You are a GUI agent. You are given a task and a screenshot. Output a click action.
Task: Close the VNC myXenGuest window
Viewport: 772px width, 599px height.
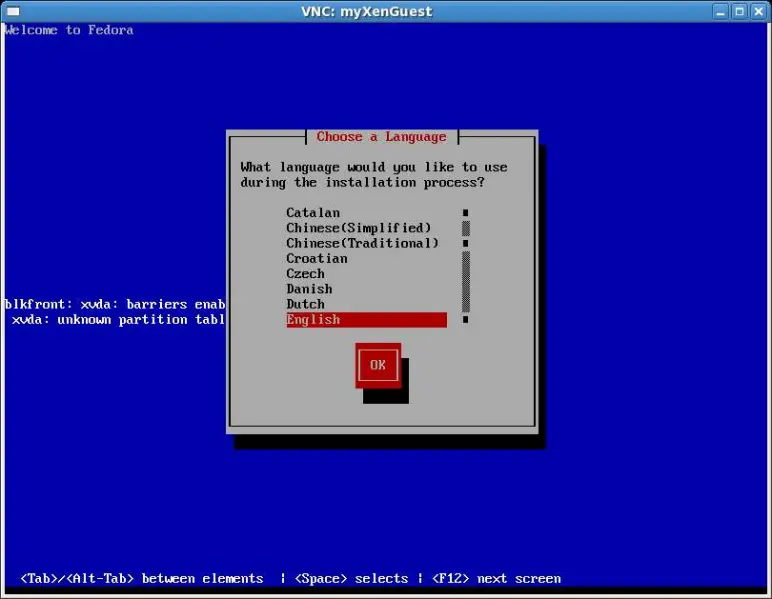757,11
